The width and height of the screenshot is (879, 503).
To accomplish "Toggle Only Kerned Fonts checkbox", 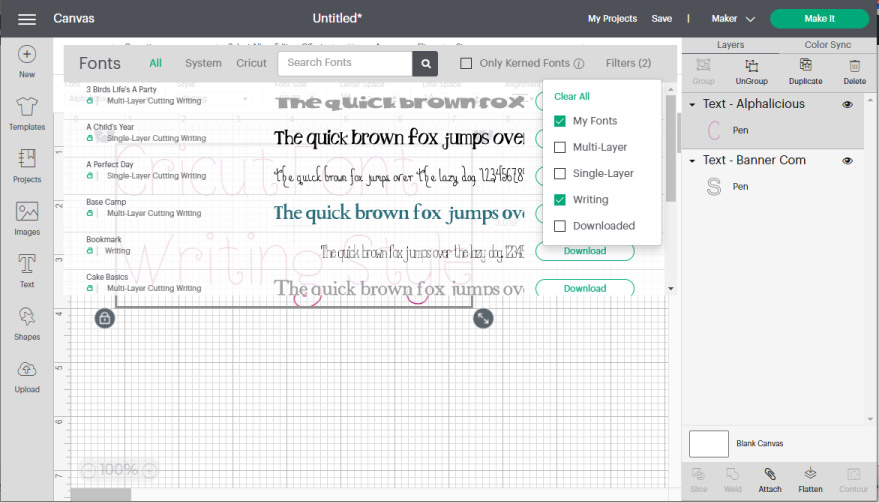I will coord(466,64).
